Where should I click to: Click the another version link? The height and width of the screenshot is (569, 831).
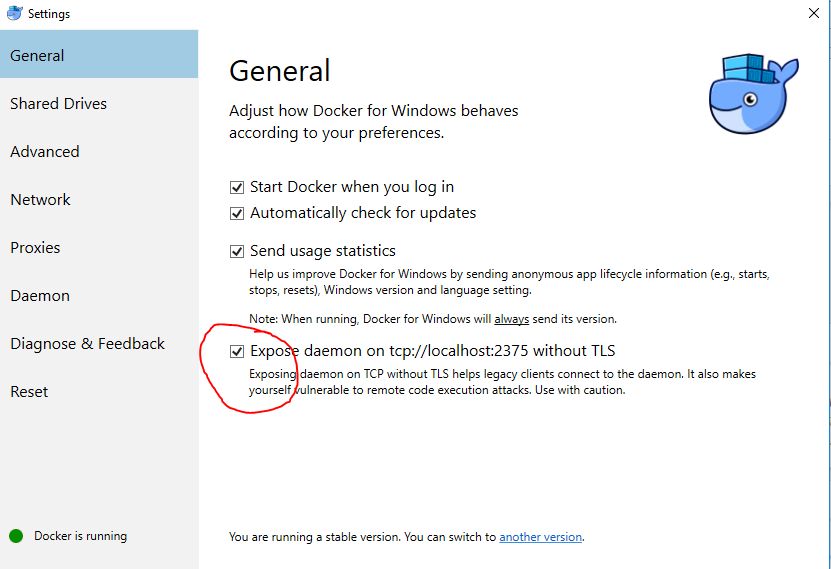click(540, 537)
